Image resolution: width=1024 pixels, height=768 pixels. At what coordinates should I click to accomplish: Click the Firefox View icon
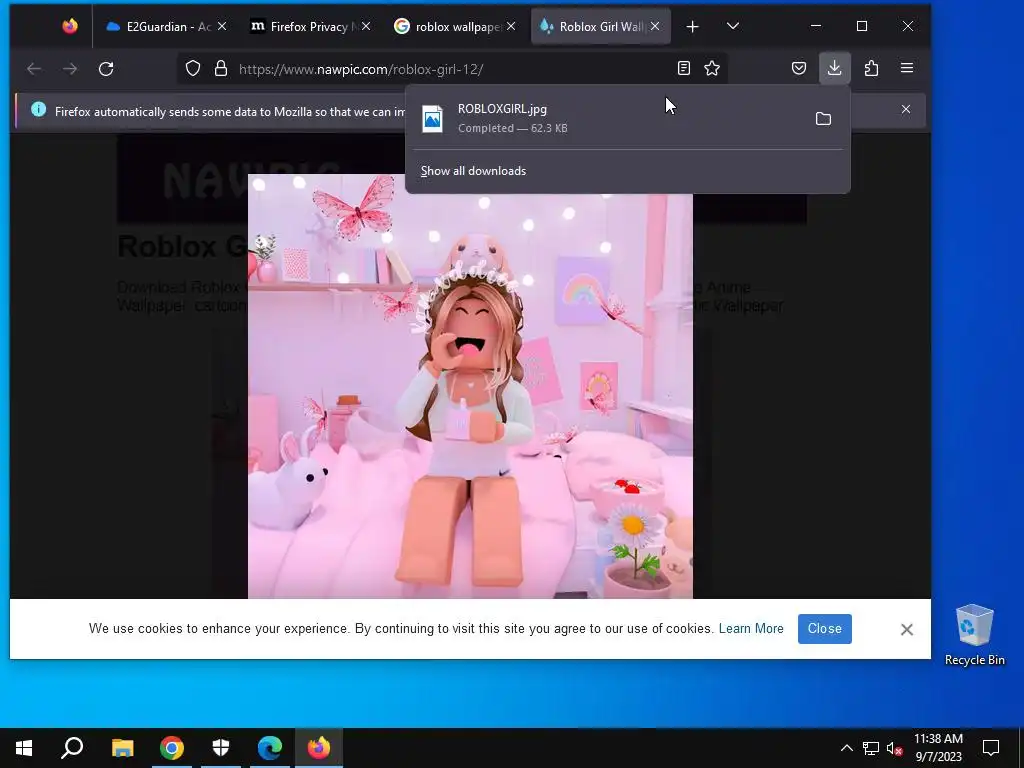(70, 26)
